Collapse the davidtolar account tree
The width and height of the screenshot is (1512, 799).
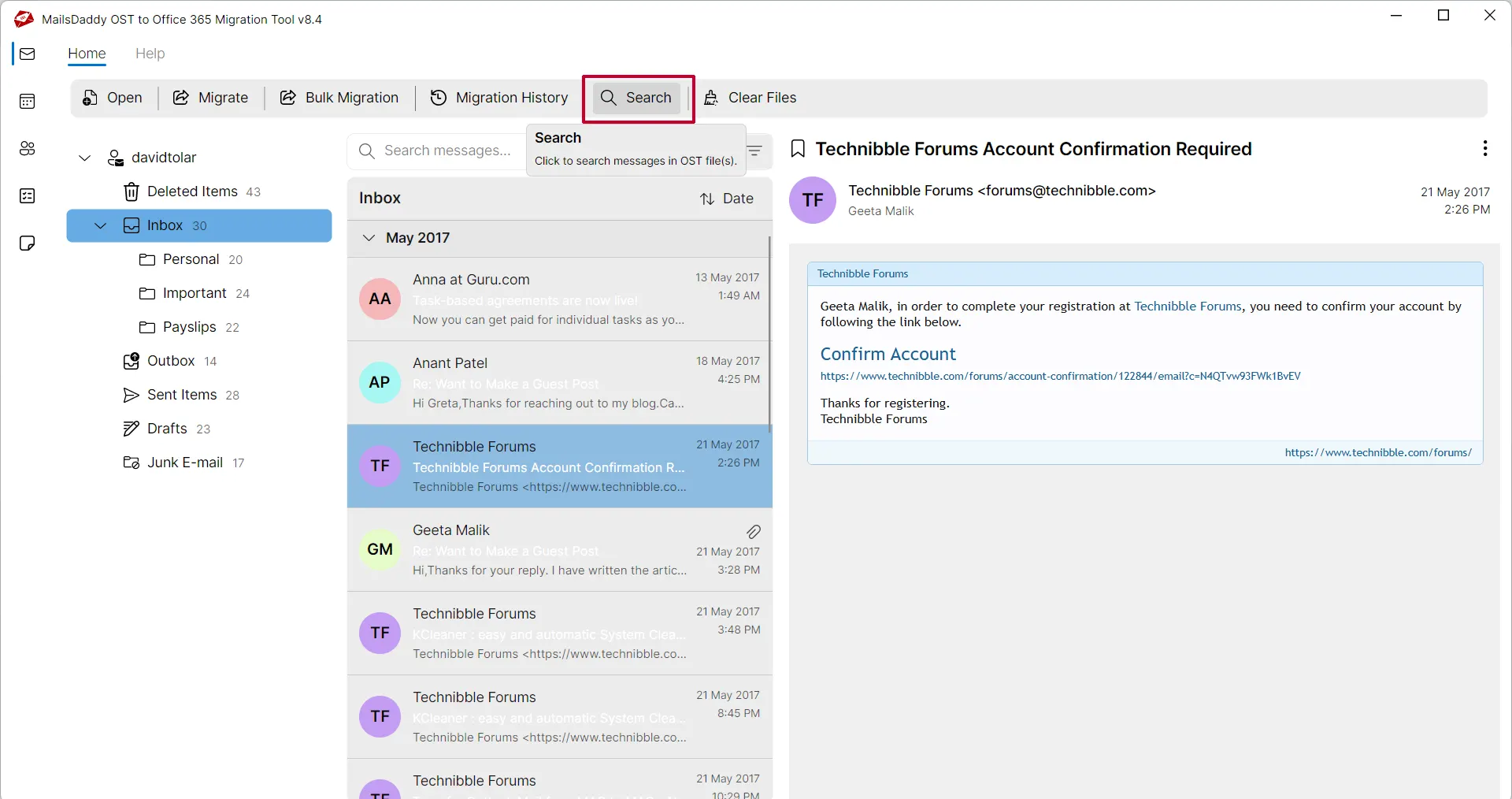coord(85,158)
